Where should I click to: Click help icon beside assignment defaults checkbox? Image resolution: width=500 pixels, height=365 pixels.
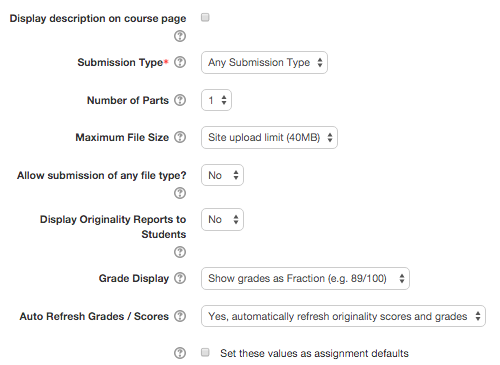pos(180,353)
